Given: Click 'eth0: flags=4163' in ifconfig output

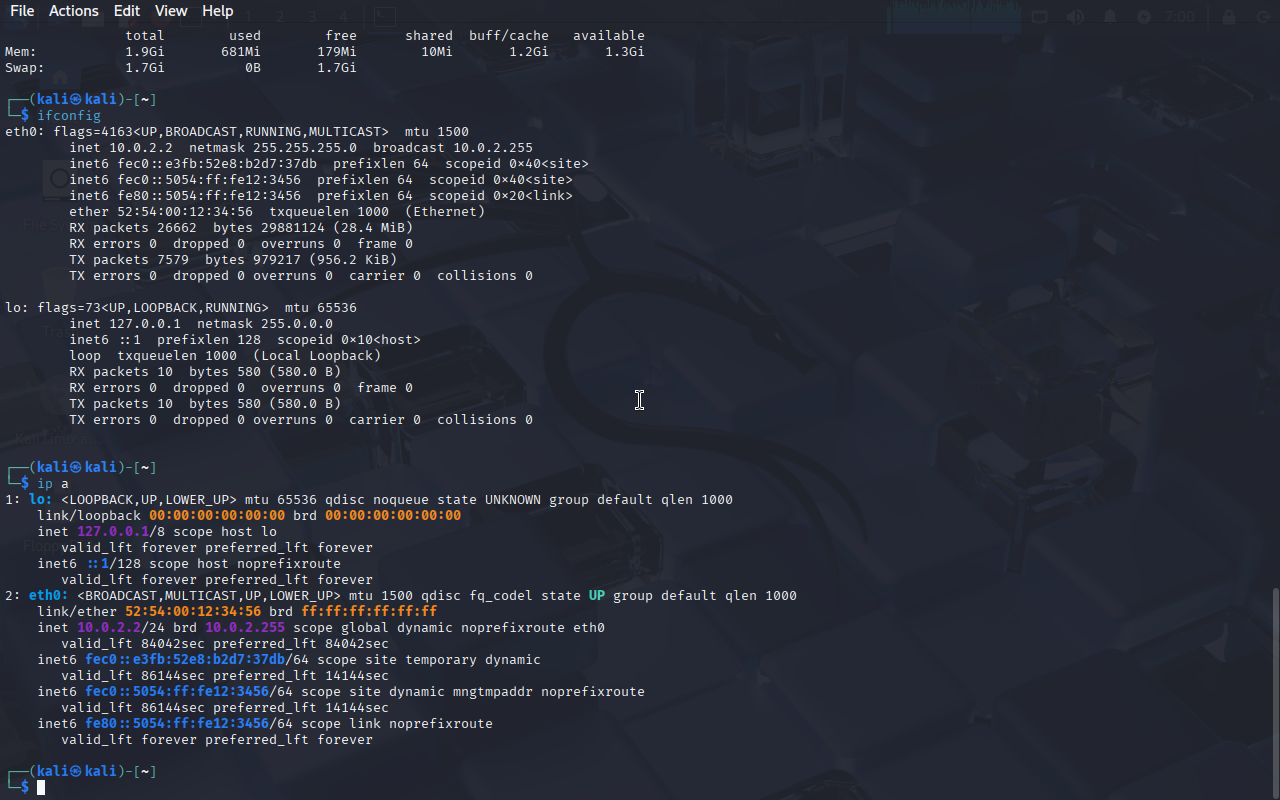Looking at the screenshot, I should (69, 132).
